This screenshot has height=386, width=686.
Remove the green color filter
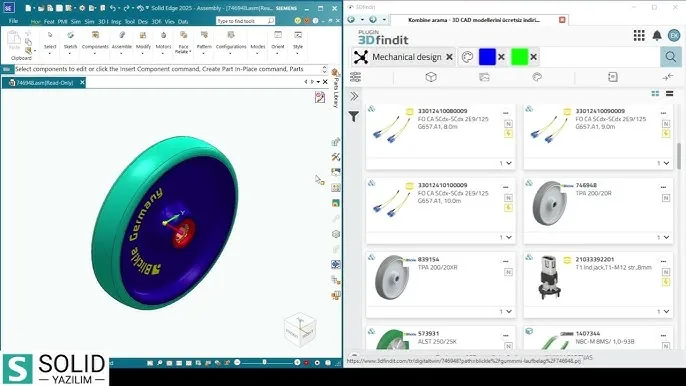(533, 57)
